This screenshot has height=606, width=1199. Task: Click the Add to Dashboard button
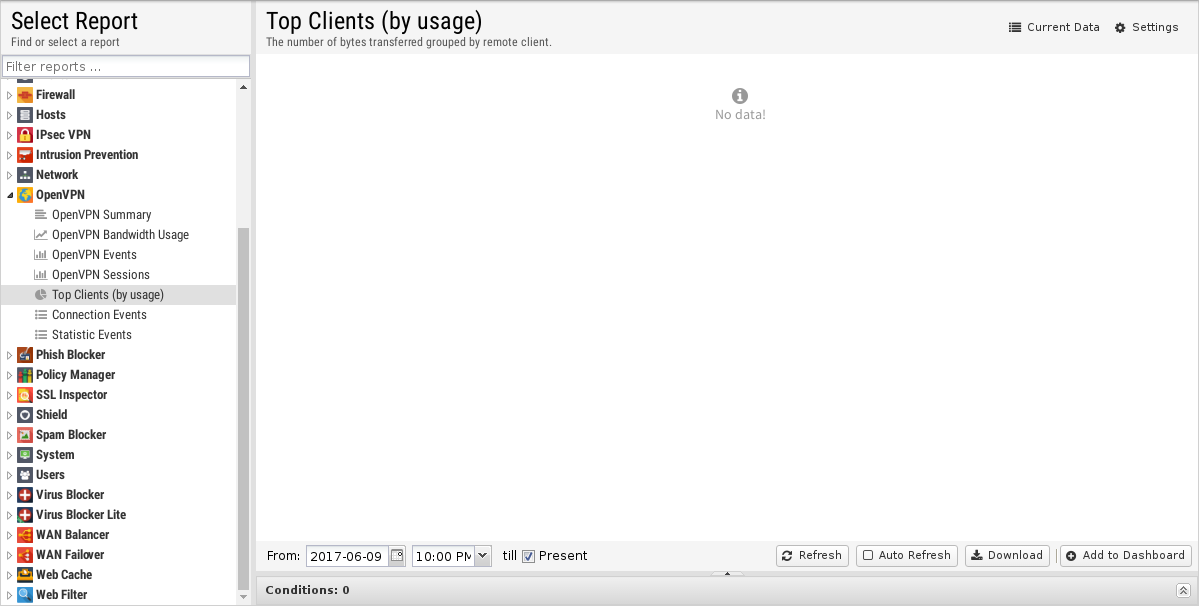tap(1126, 556)
